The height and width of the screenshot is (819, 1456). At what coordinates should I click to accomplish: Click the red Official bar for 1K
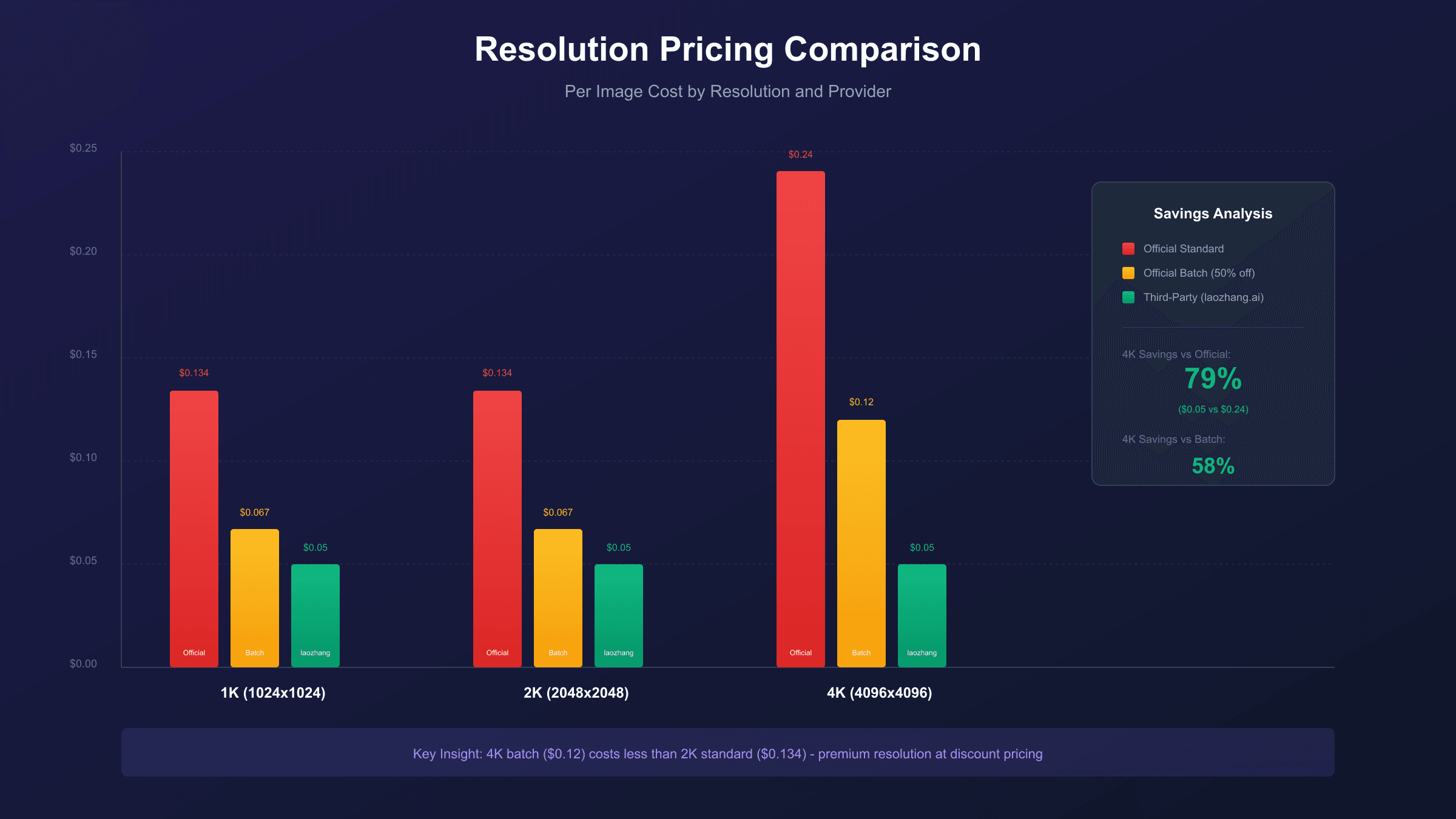coord(194,528)
